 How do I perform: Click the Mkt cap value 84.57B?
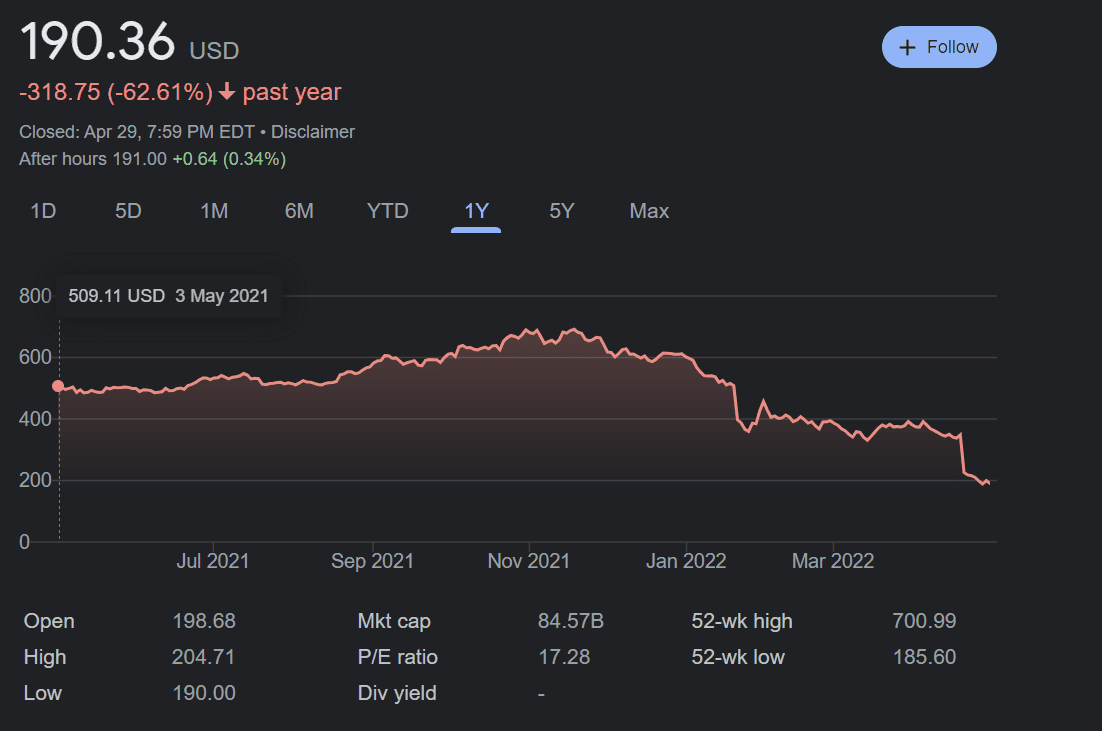click(571, 621)
